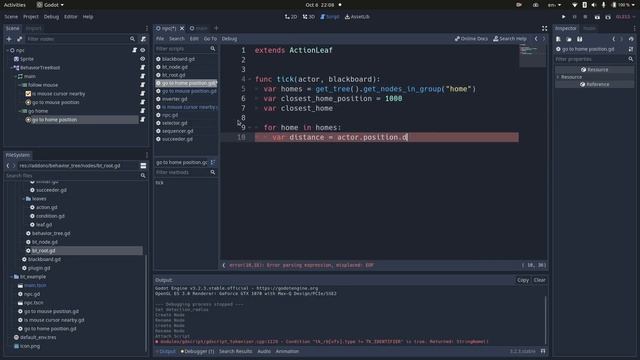Toggle distraction-free mode icon
The image size is (640, 360).
(544, 28)
